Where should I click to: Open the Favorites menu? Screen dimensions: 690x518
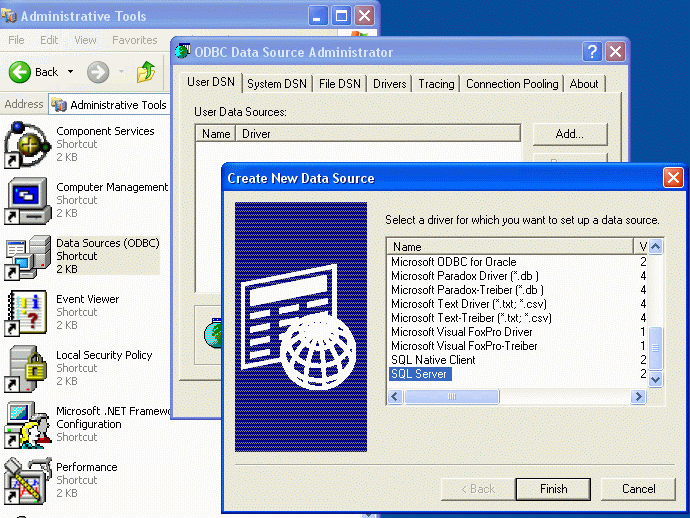134,40
